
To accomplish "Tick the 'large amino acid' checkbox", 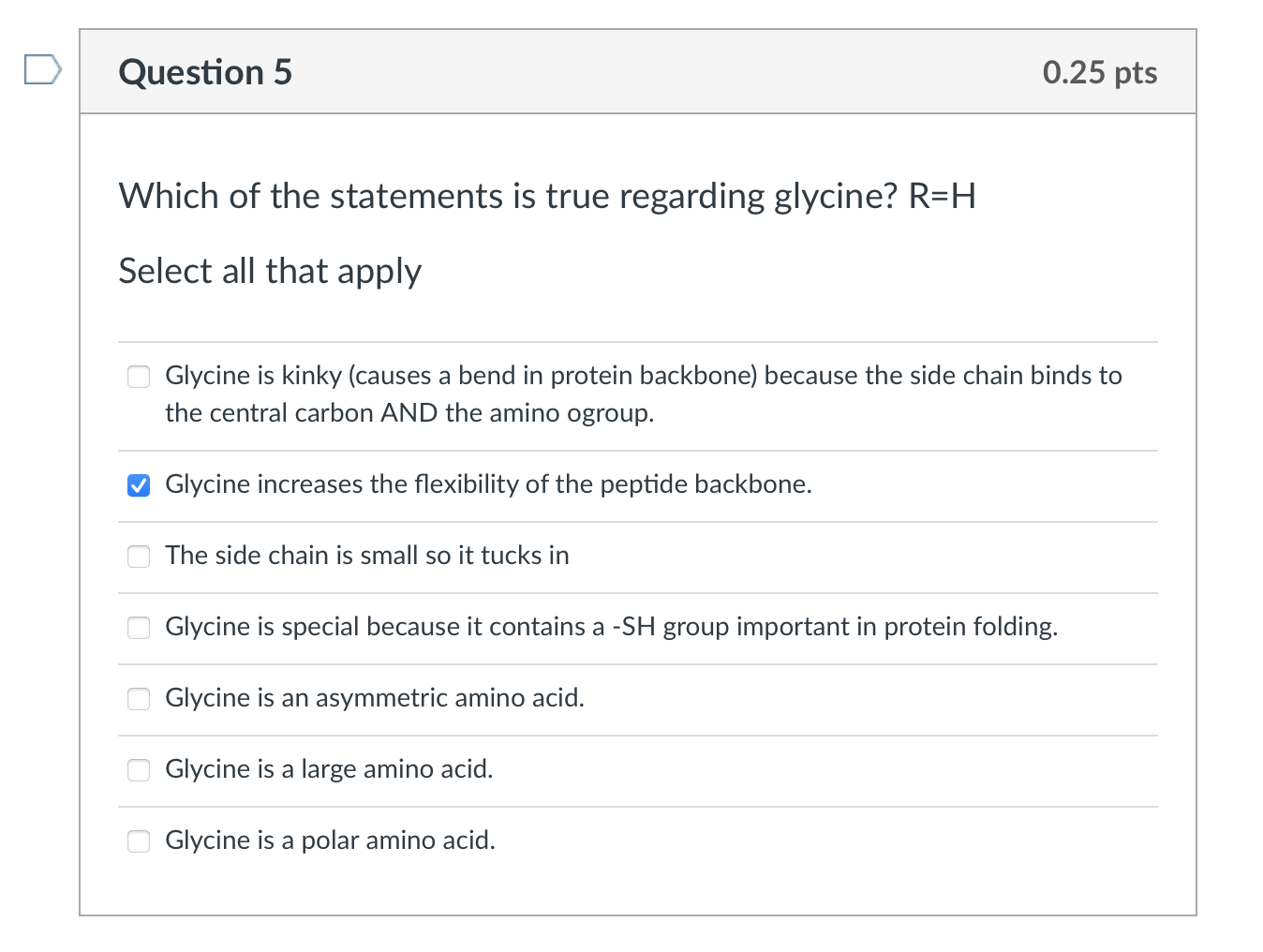I will click(x=139, y=770).
